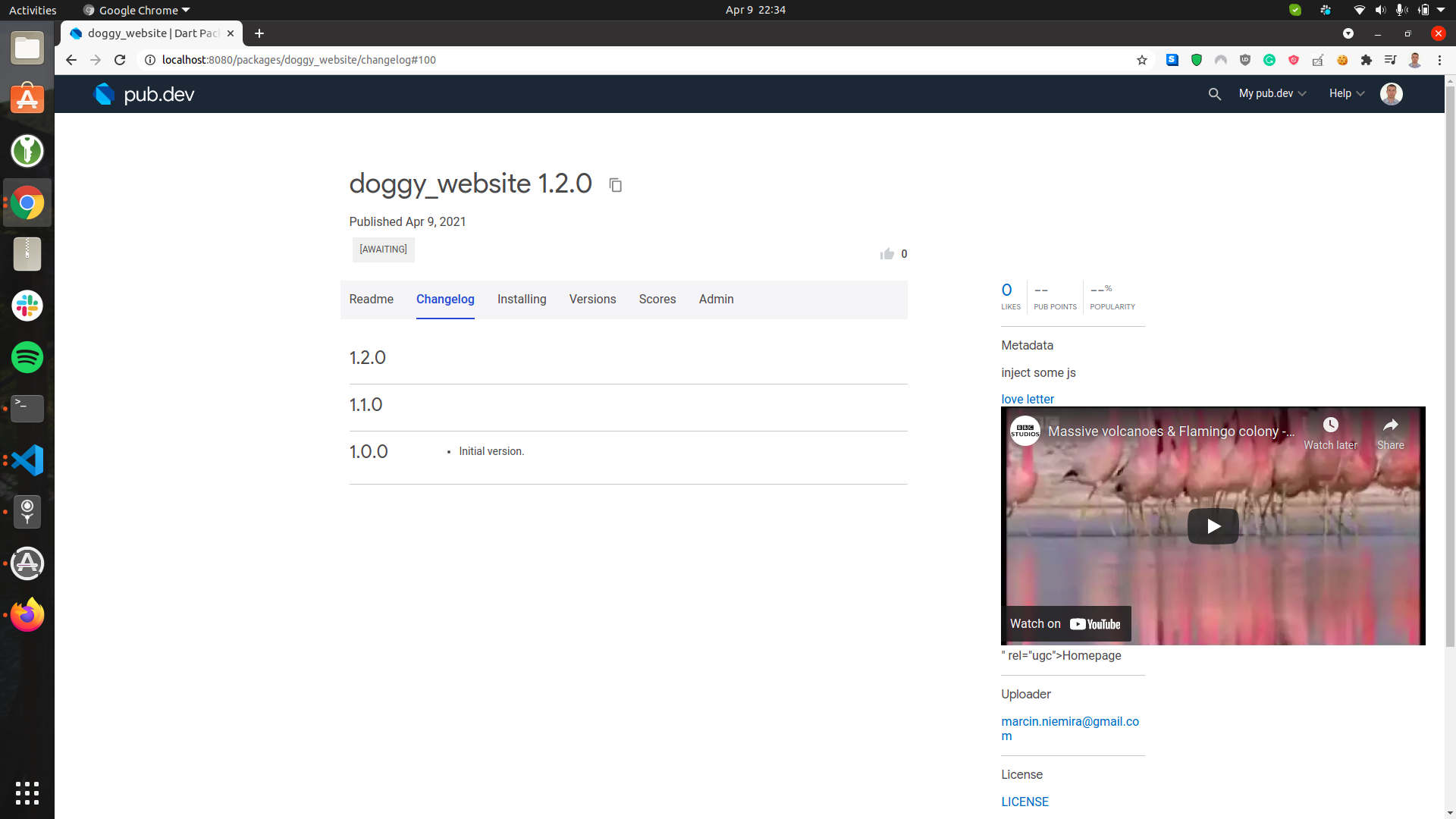Click the thumbs-up like icon
The height and width of the screenshot is (819, 1456).
click(886, 254)
